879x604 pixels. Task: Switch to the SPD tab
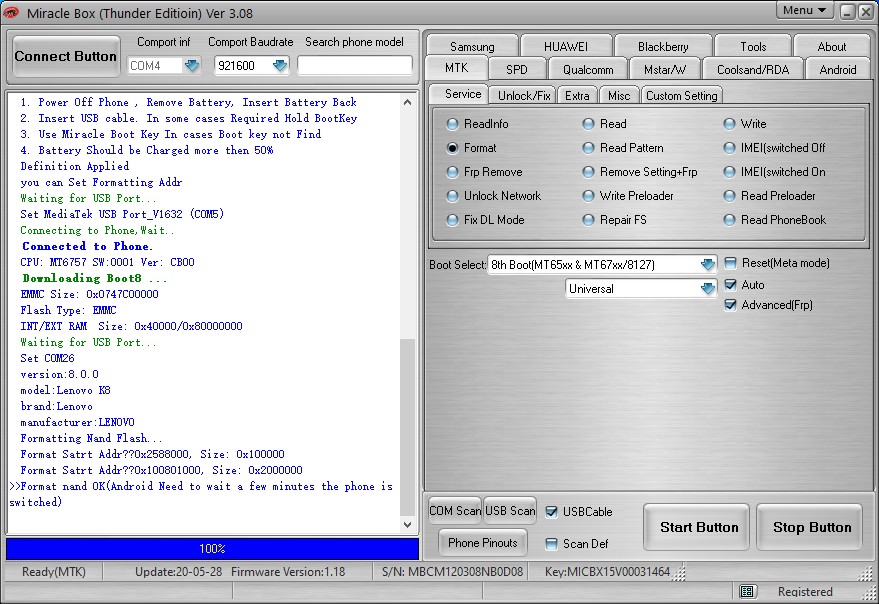coord(516,70)
